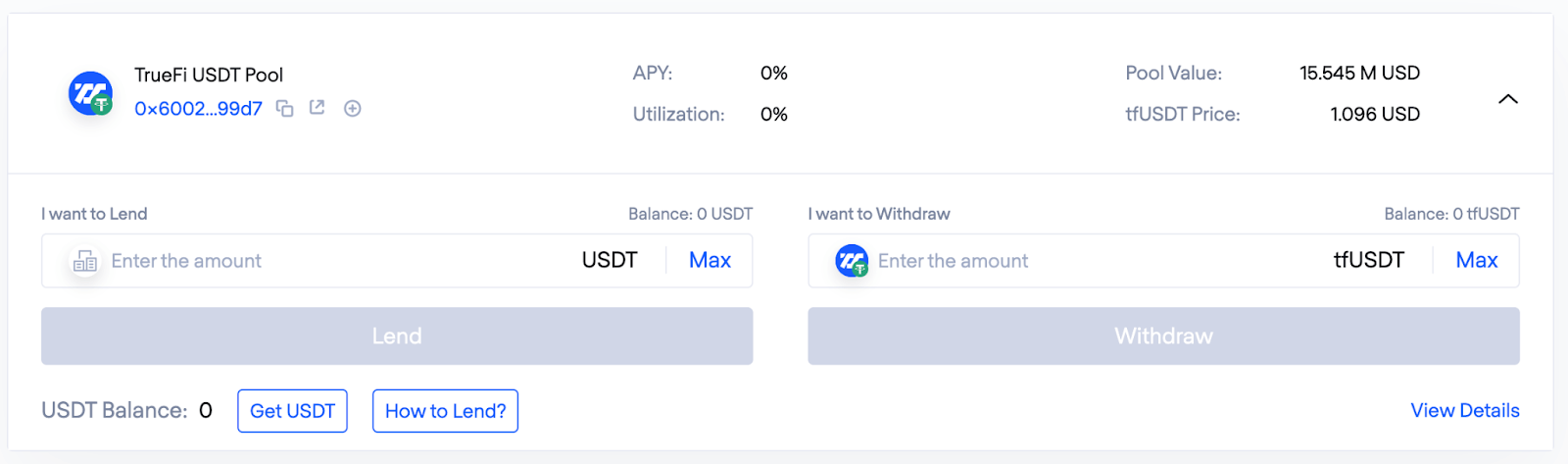Click the TrueFi USDT Pool title
Screen dimensions: 1568x464
click(209, 75)
